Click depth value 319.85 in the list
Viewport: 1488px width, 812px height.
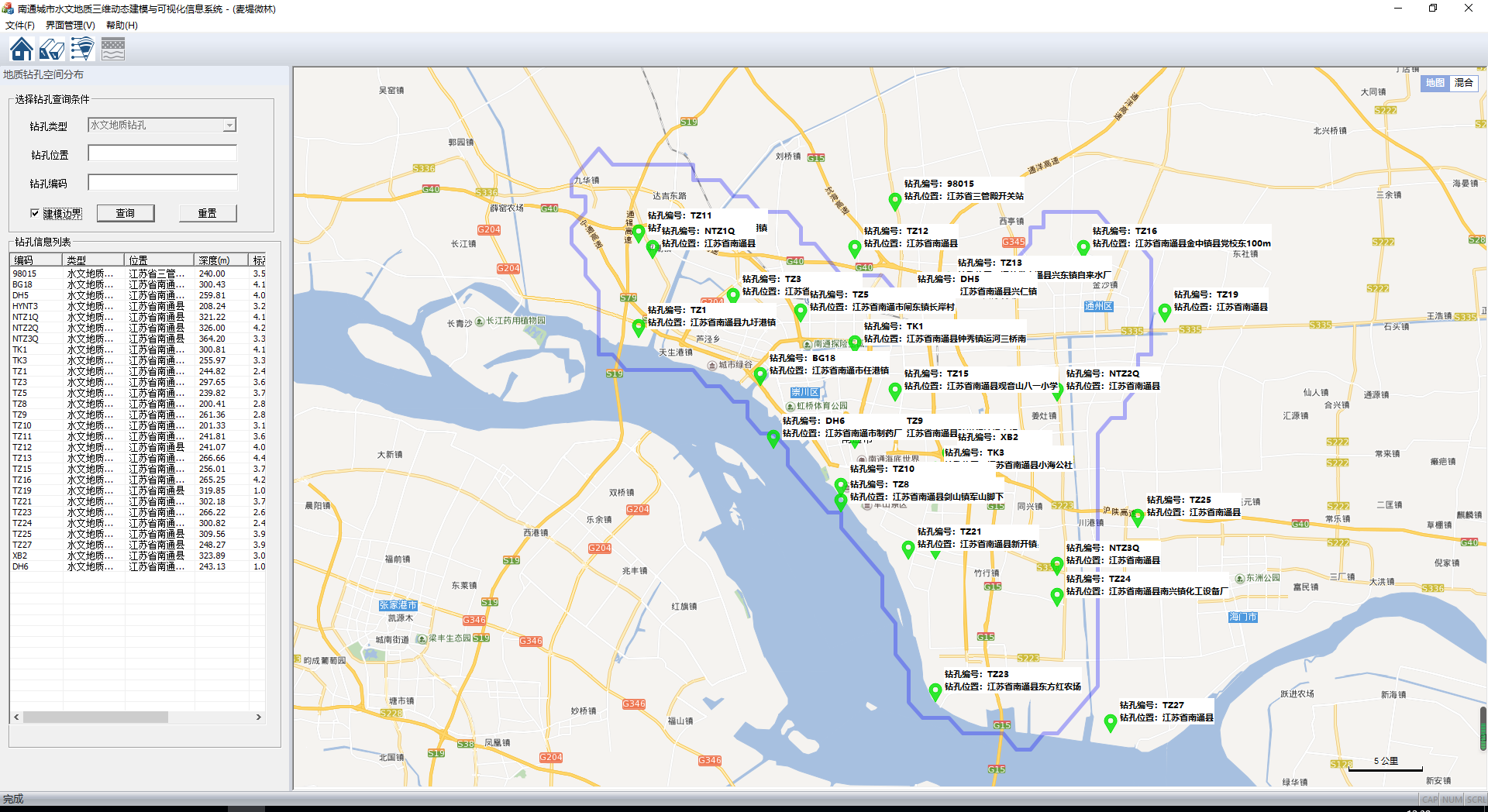coord(212,490)
